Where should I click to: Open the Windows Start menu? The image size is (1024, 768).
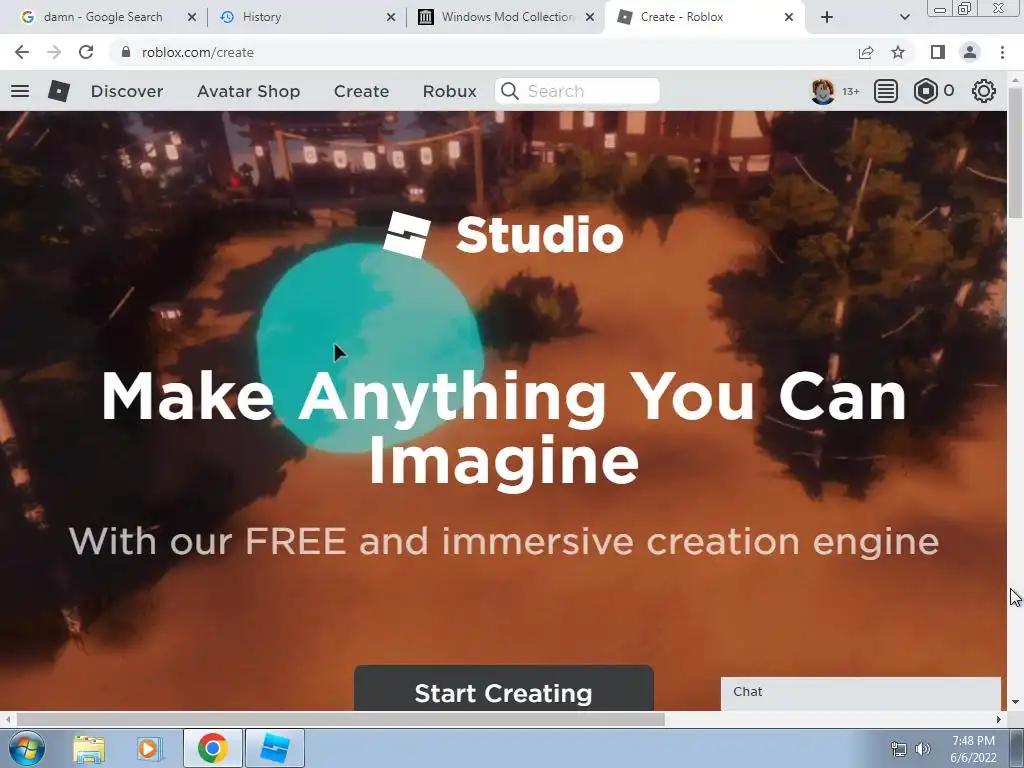tap(27, 748)
